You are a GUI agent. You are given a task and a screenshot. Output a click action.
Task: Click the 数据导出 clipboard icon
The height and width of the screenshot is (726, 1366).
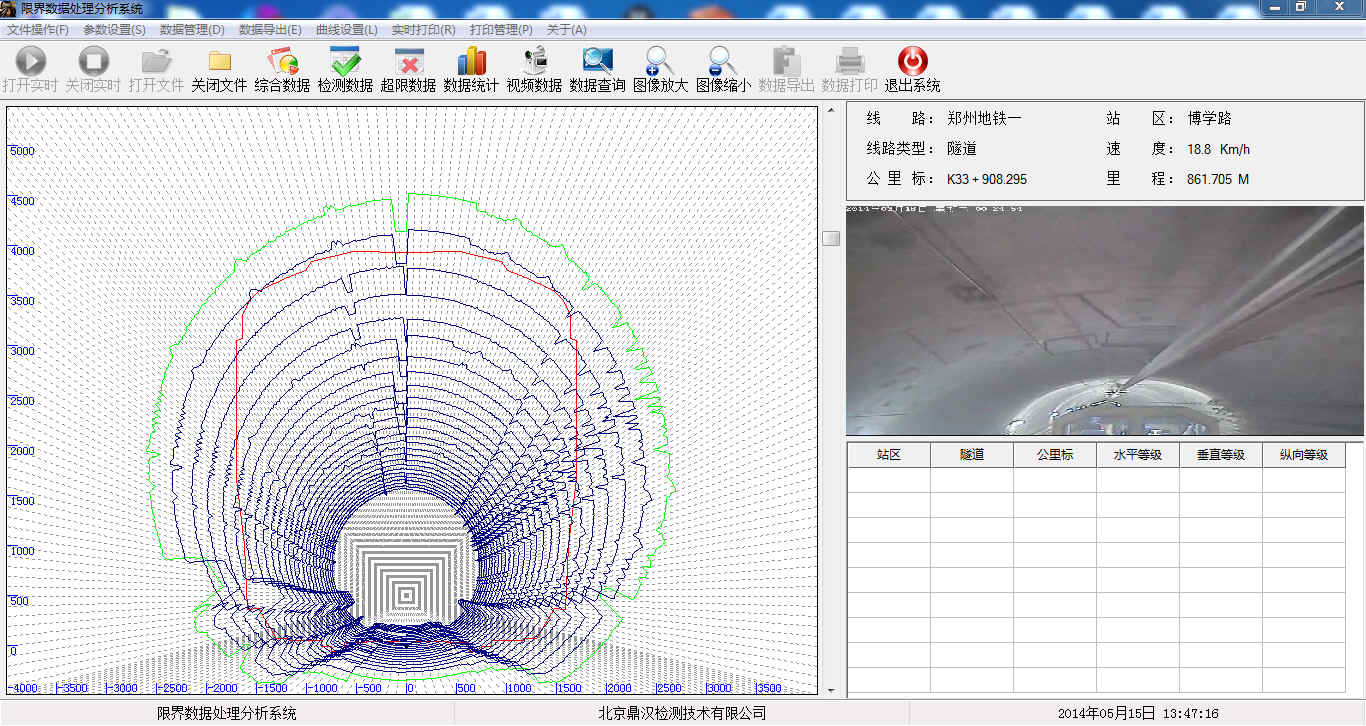pos(786,61)
